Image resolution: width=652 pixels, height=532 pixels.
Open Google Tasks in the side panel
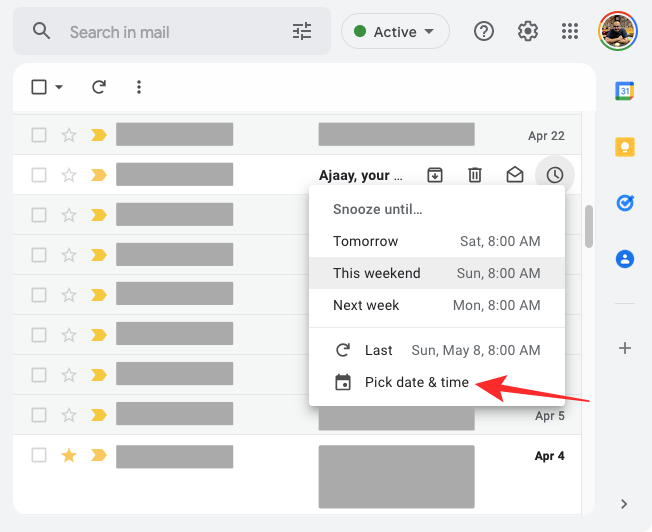click(625, 203)
